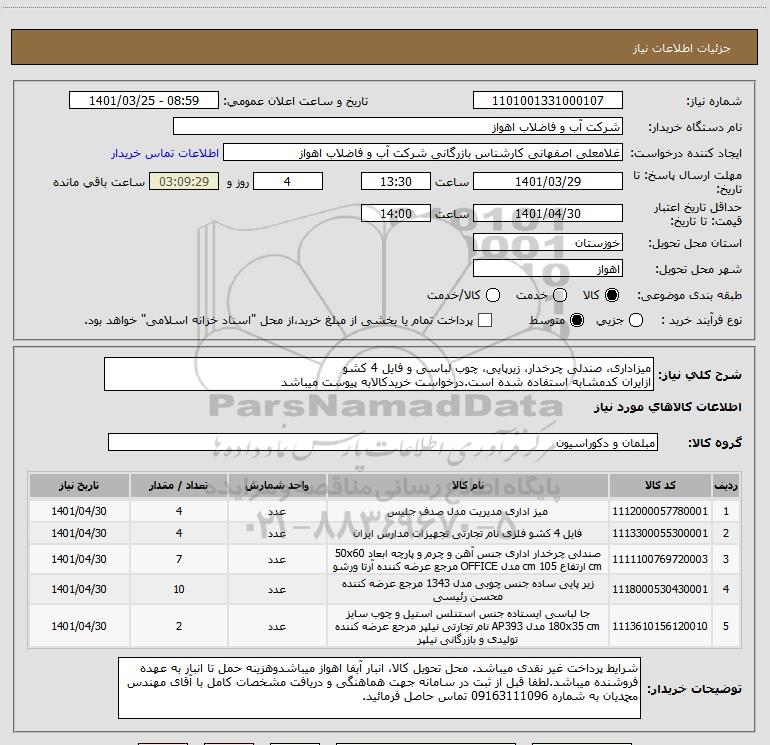Click the جزئیات اطلاعات نیاز header

[x=682, y=48]
